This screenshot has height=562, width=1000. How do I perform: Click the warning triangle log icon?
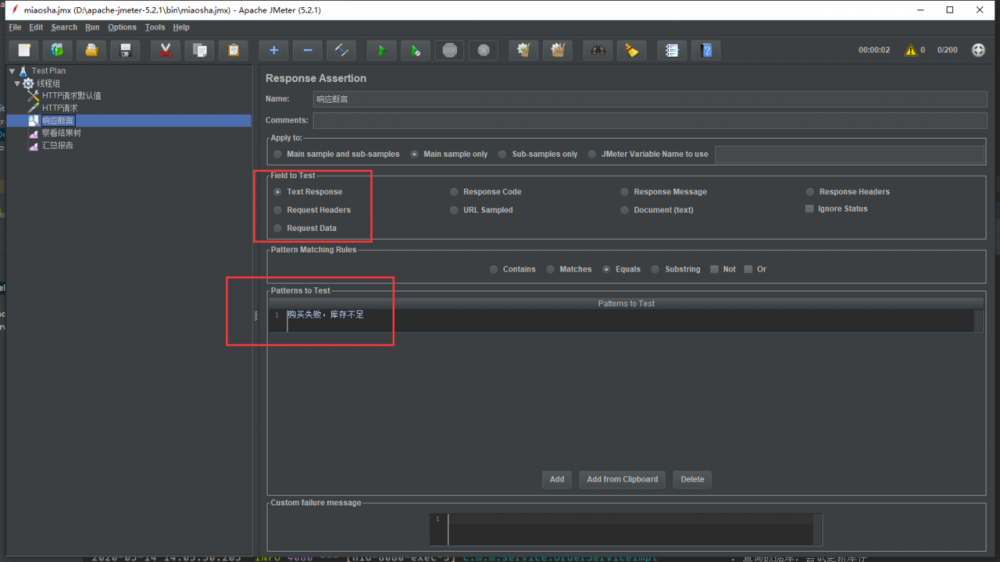(910, 50)
